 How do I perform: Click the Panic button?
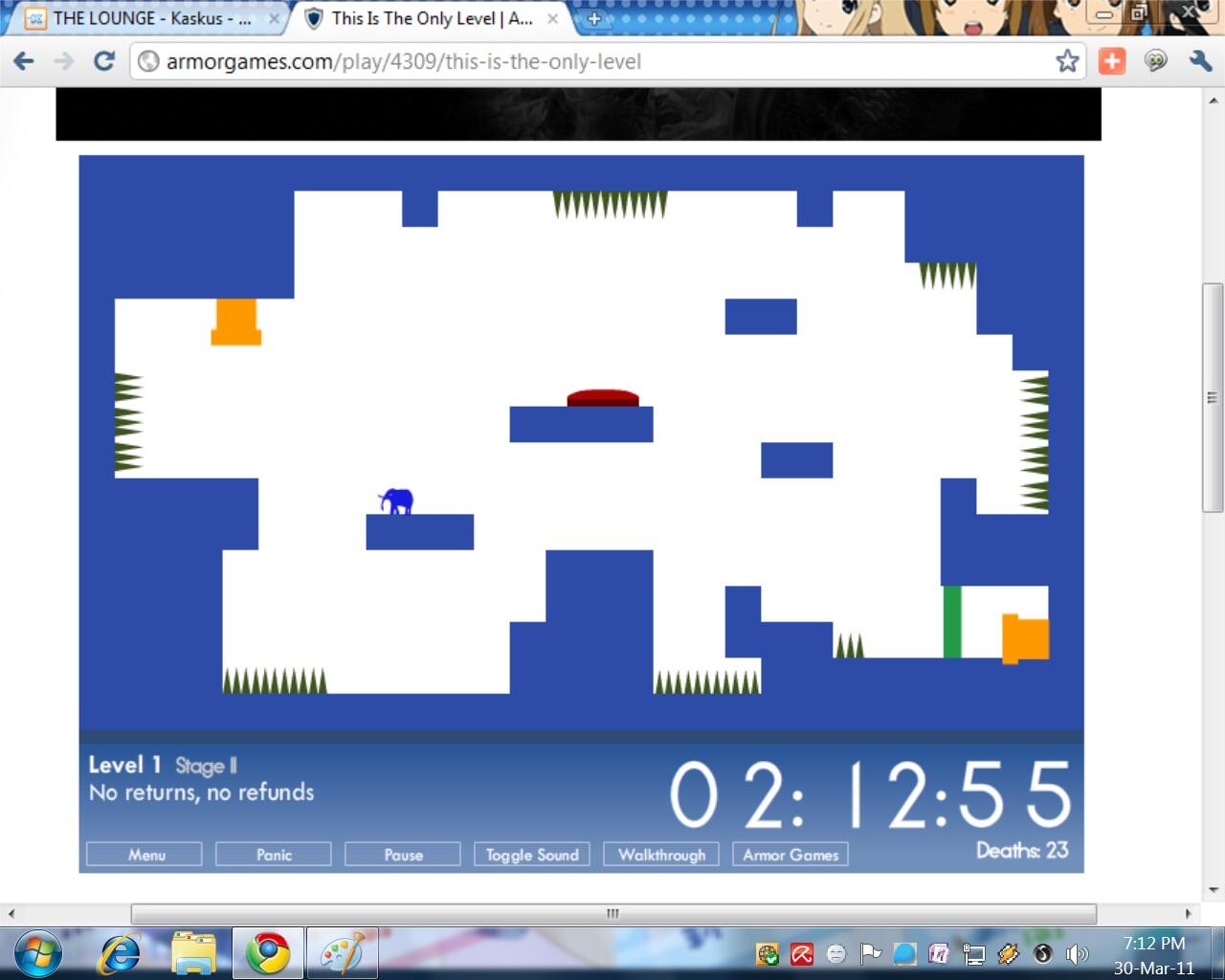[x=274, y=855]
